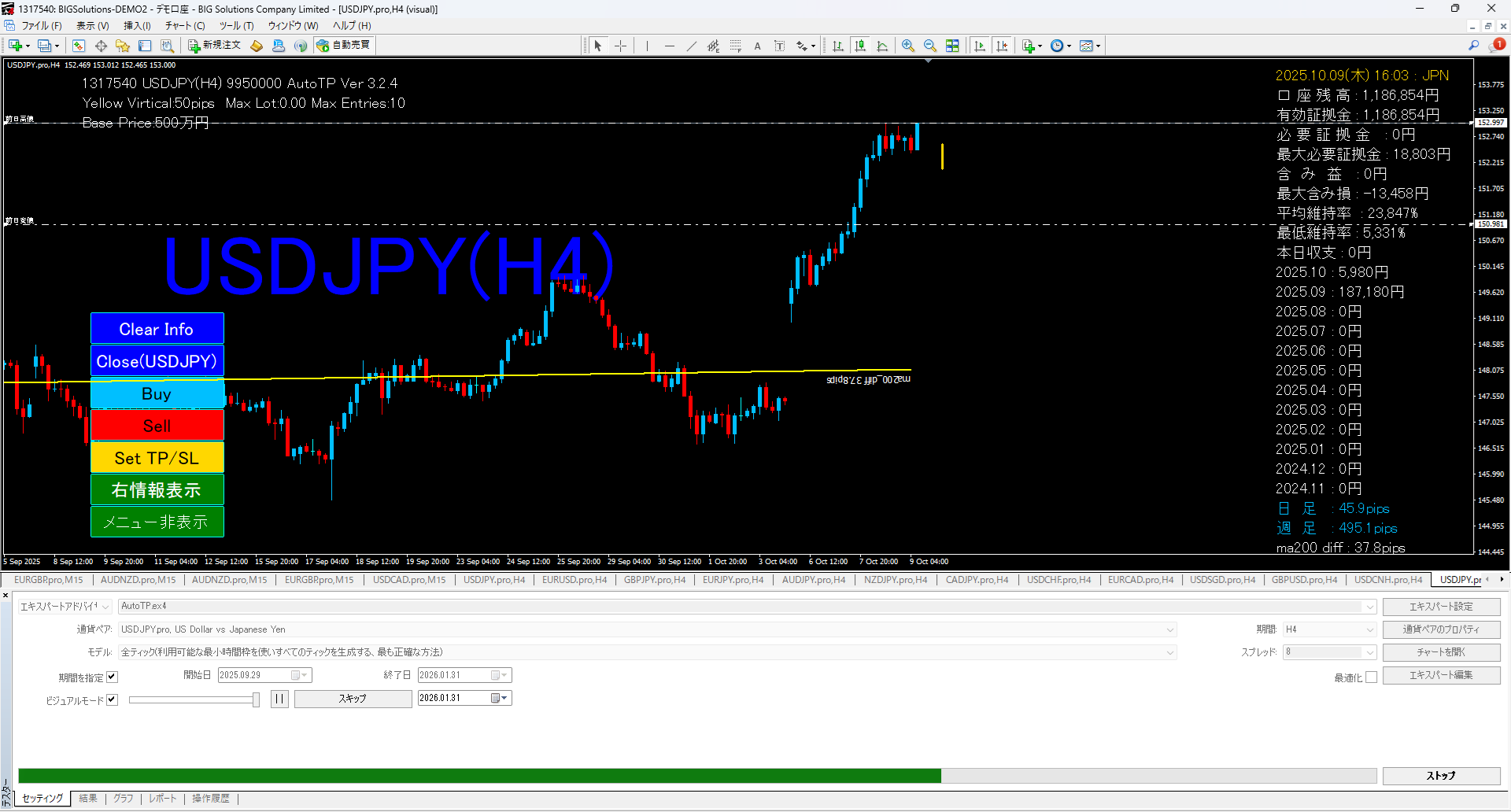Image resolution: width=1511 pixels, height=812 pixels.
Task: Toggle chart shift icon
Action: click(1002, 46)
